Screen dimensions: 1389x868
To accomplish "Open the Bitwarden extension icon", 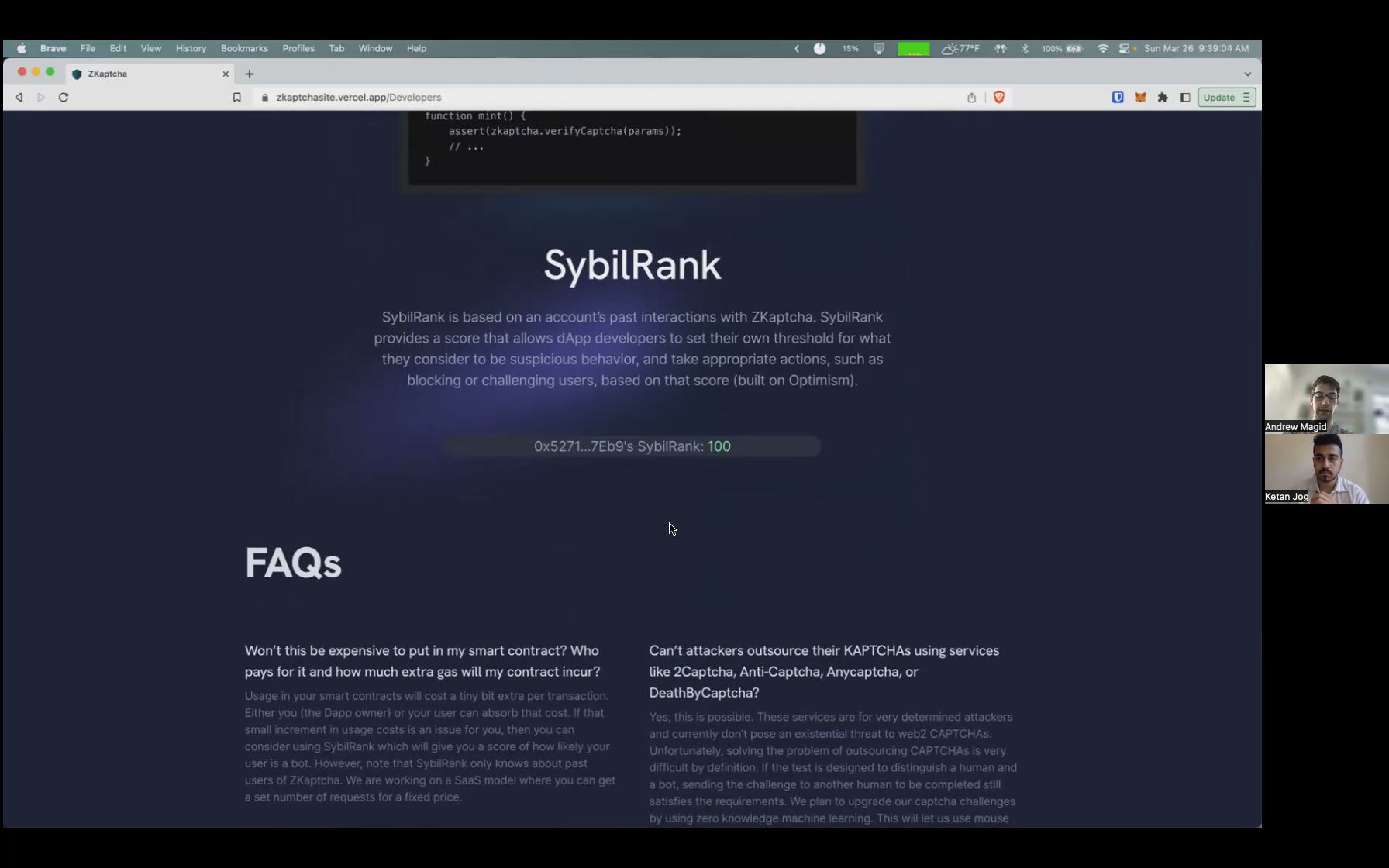I will click(1118, 97).
